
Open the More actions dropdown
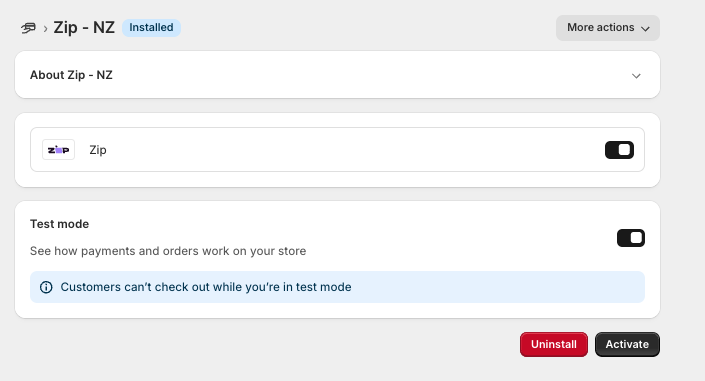(x=608, y=28)
